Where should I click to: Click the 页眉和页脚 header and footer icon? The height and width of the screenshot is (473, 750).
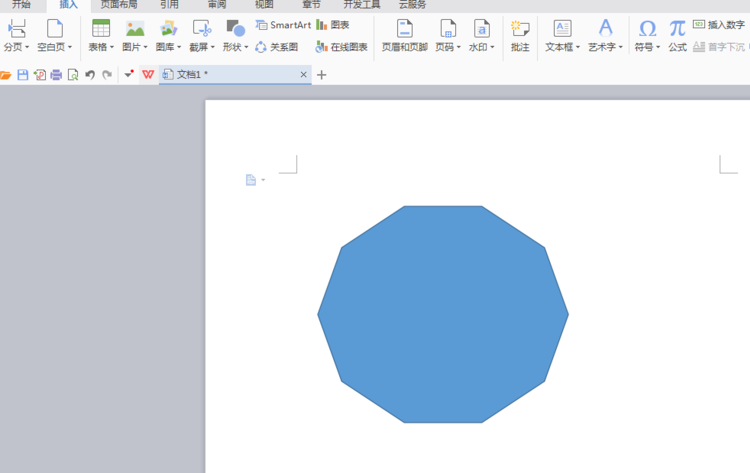point(404,28)
